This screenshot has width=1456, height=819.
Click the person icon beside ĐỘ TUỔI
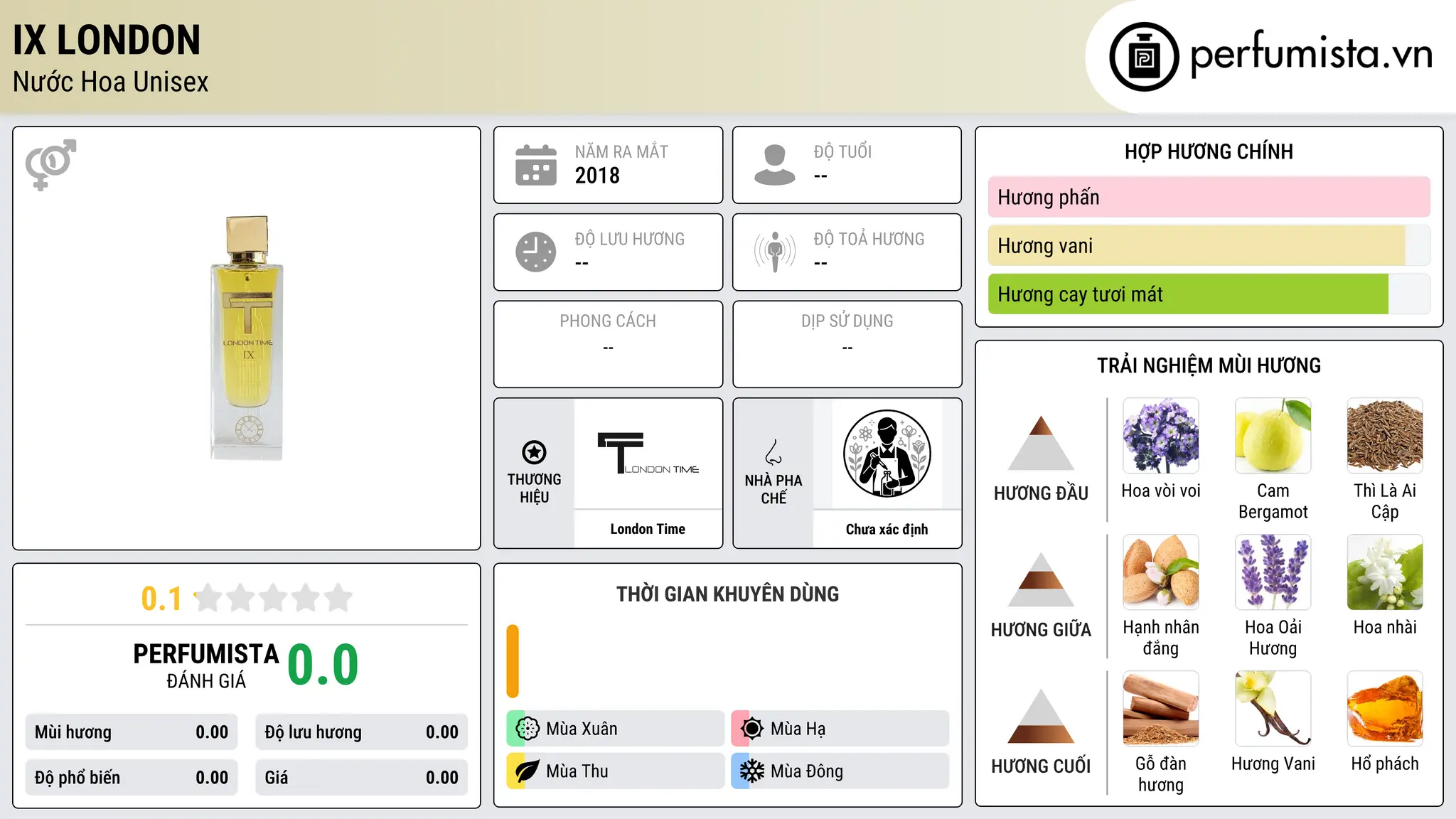pos(775,165)
